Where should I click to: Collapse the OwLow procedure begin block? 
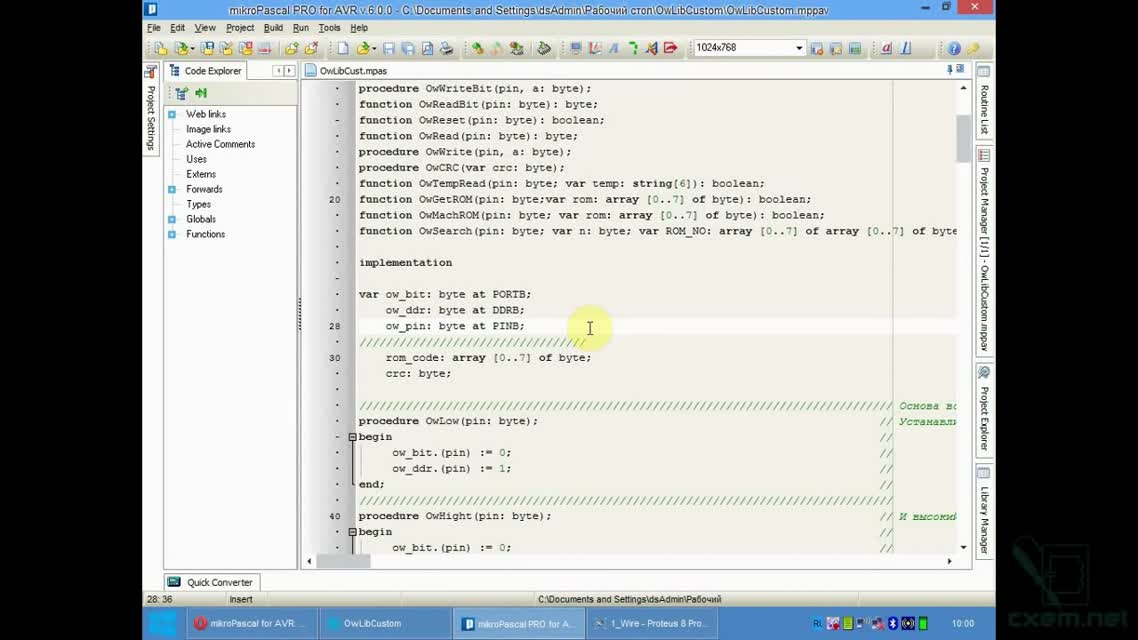352,437
